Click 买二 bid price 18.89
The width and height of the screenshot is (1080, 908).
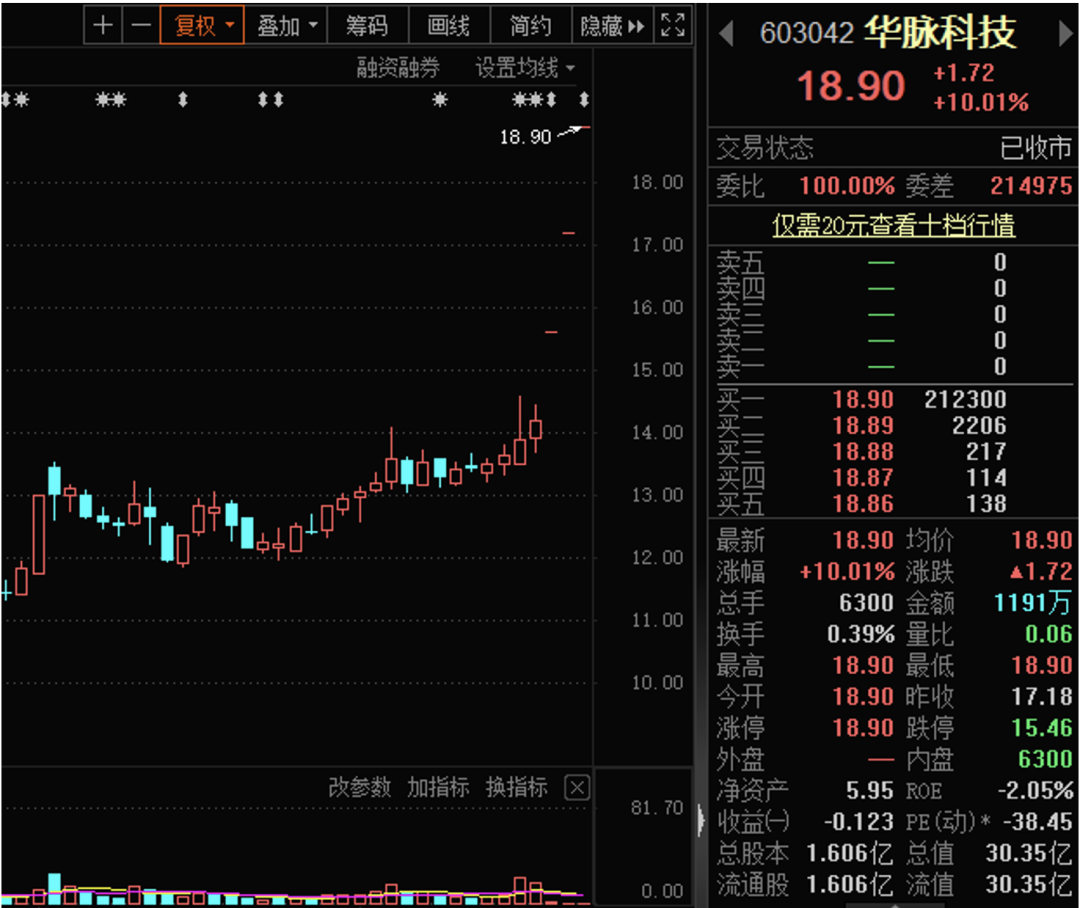click(x=862, y=426)
